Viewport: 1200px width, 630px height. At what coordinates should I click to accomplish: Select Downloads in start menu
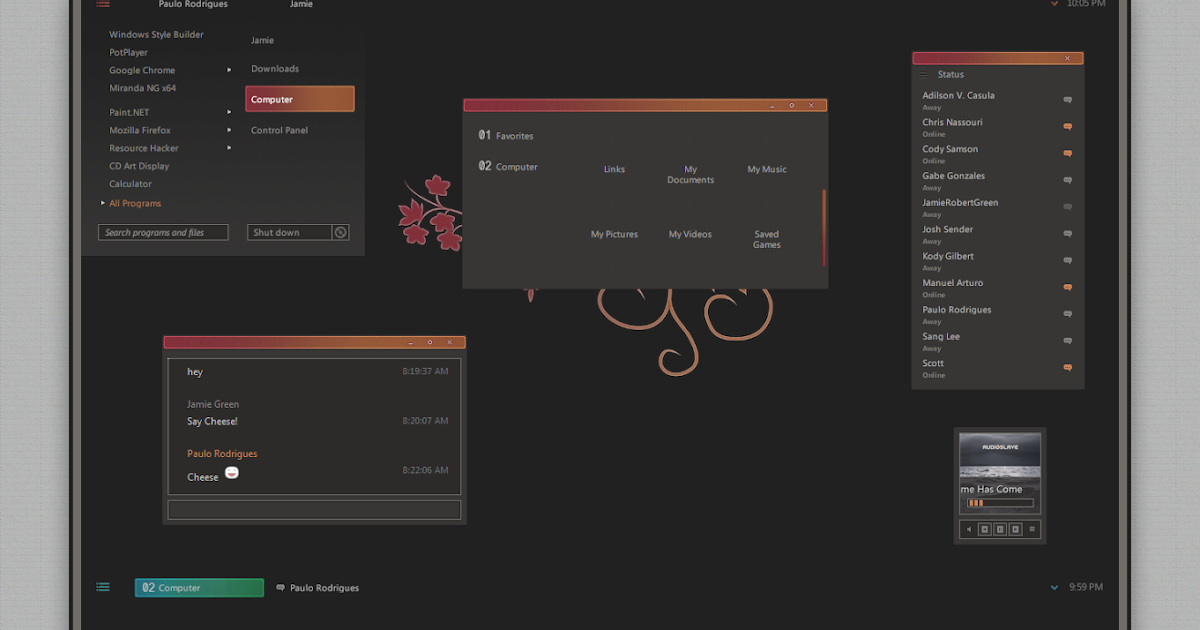[x=275, y=69]
